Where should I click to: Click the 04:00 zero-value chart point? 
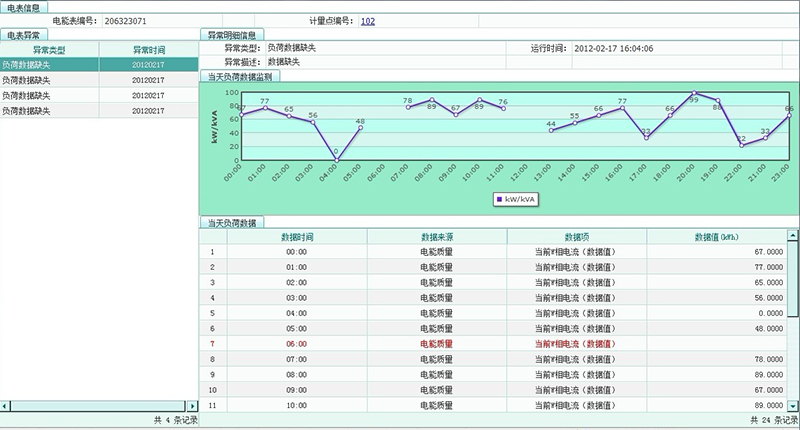coord(336,159)
